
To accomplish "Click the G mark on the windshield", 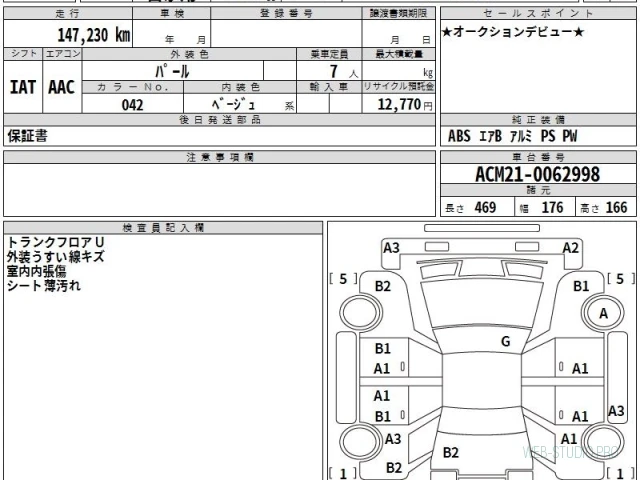I will click(x=505, y=341).
